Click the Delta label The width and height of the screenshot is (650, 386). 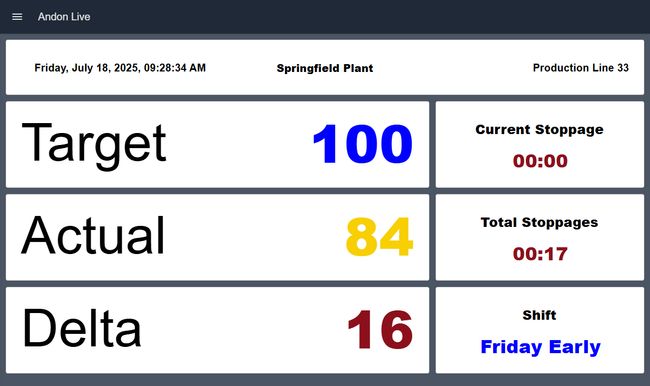(82, 328)
